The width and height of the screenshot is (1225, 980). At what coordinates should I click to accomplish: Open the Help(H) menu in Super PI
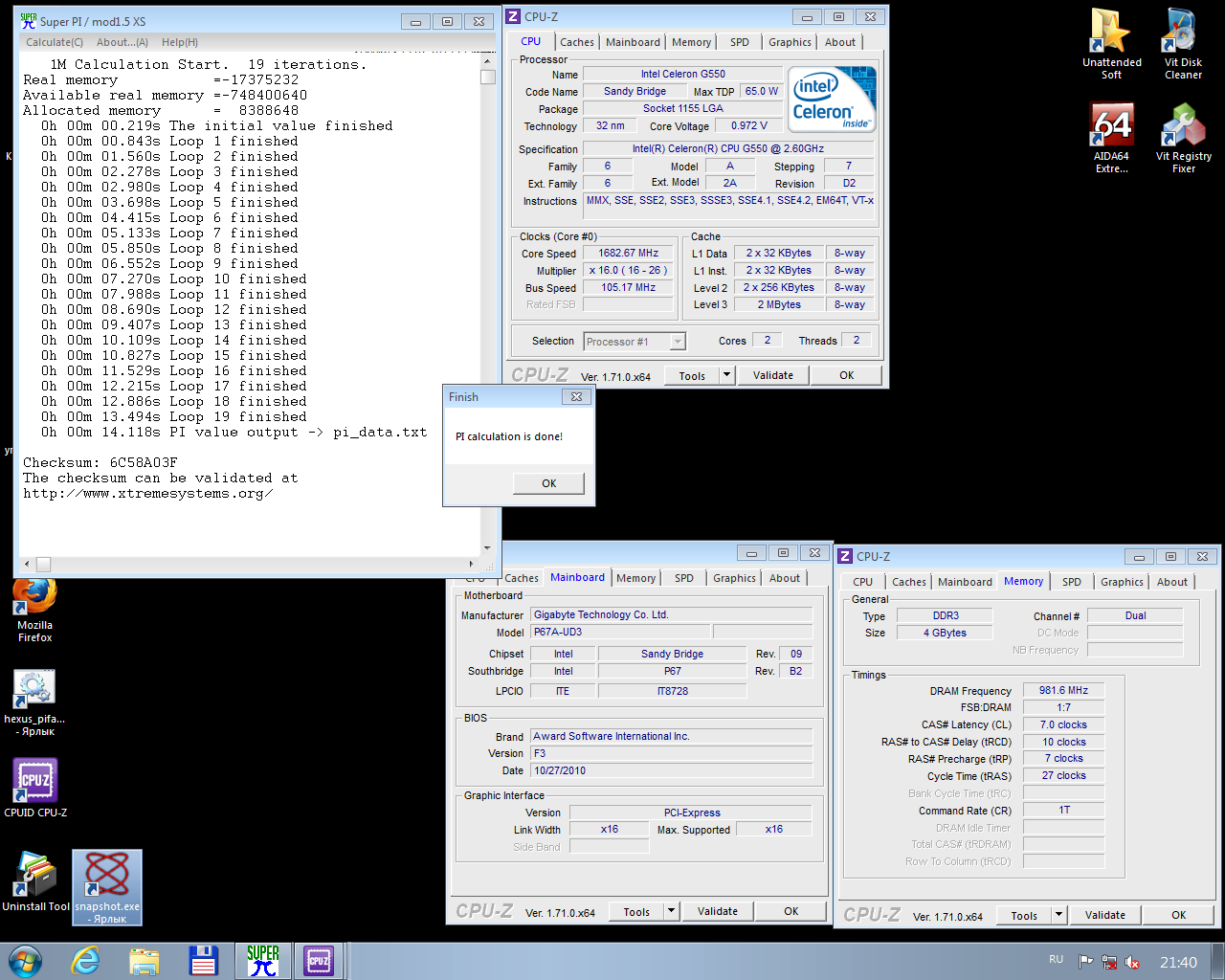pos(180,42)
